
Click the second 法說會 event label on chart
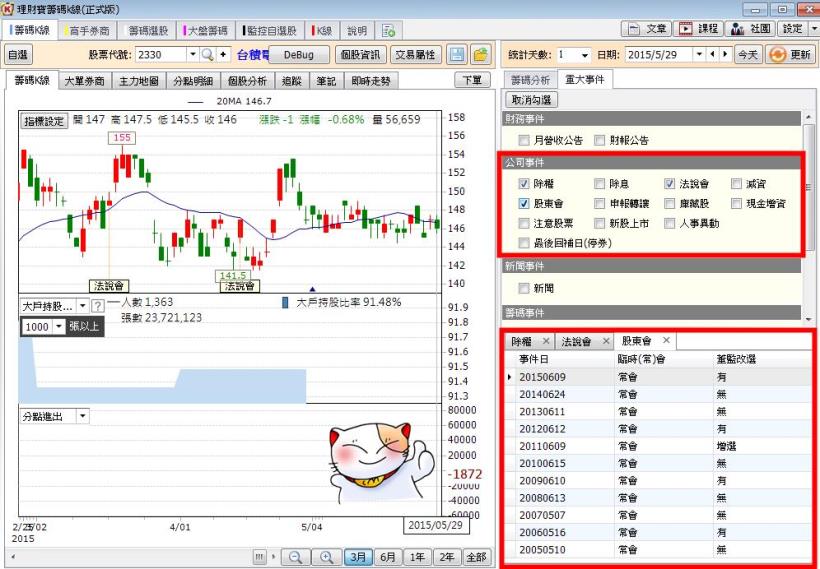coord(240,286)
